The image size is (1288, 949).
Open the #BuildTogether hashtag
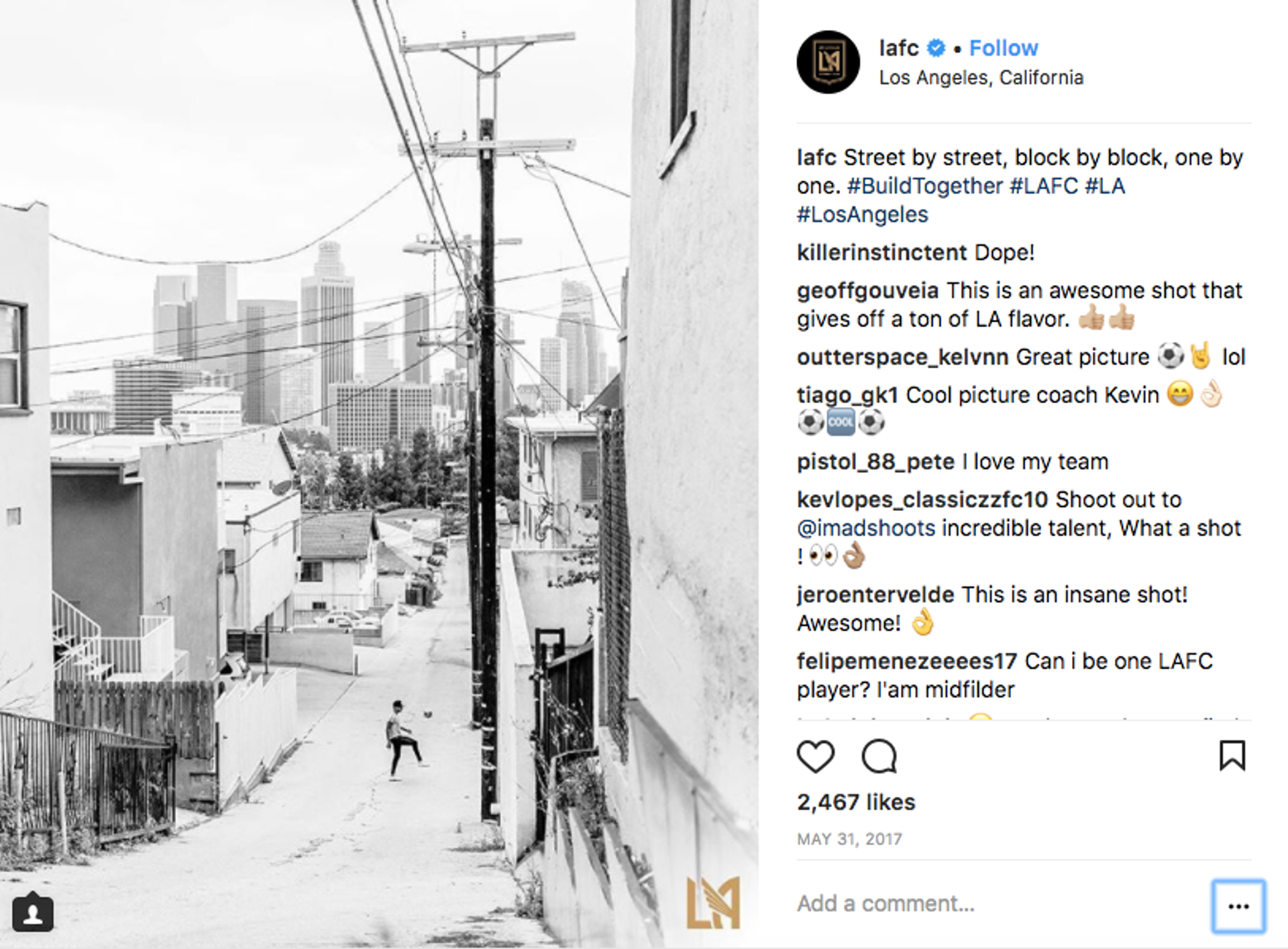point(925,186)
